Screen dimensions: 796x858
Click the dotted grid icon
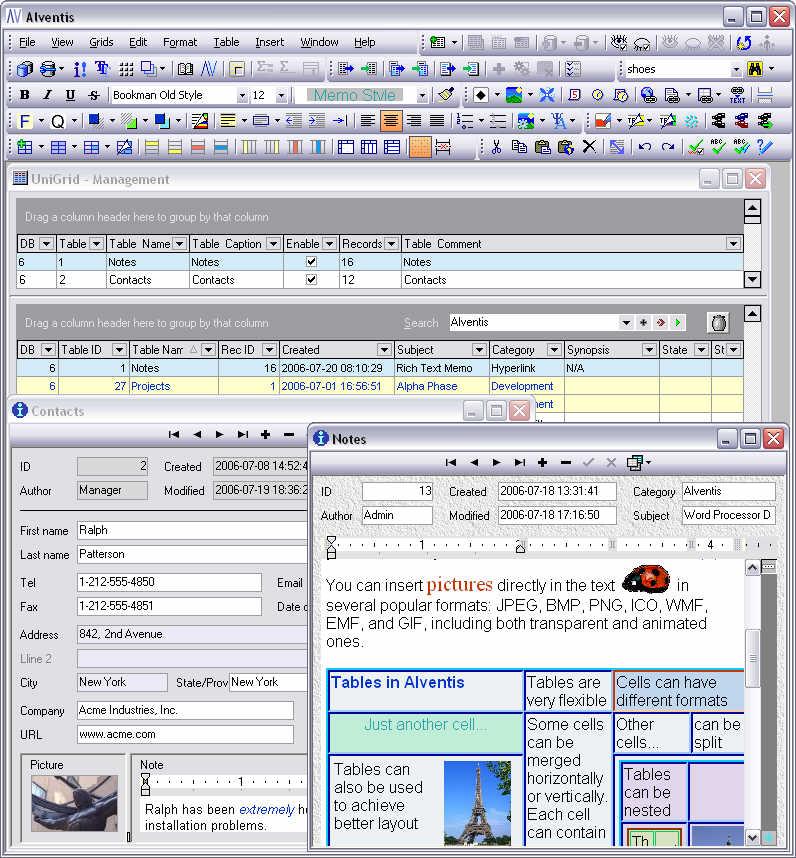(x=126, y=69)
